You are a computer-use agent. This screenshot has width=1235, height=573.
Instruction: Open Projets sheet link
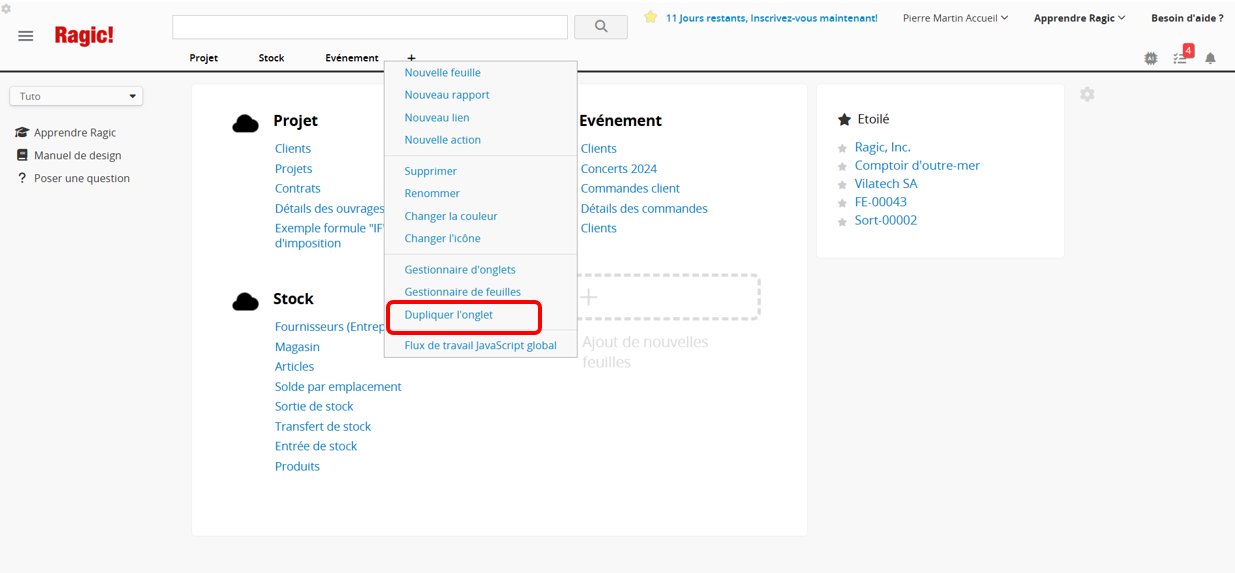293,169
